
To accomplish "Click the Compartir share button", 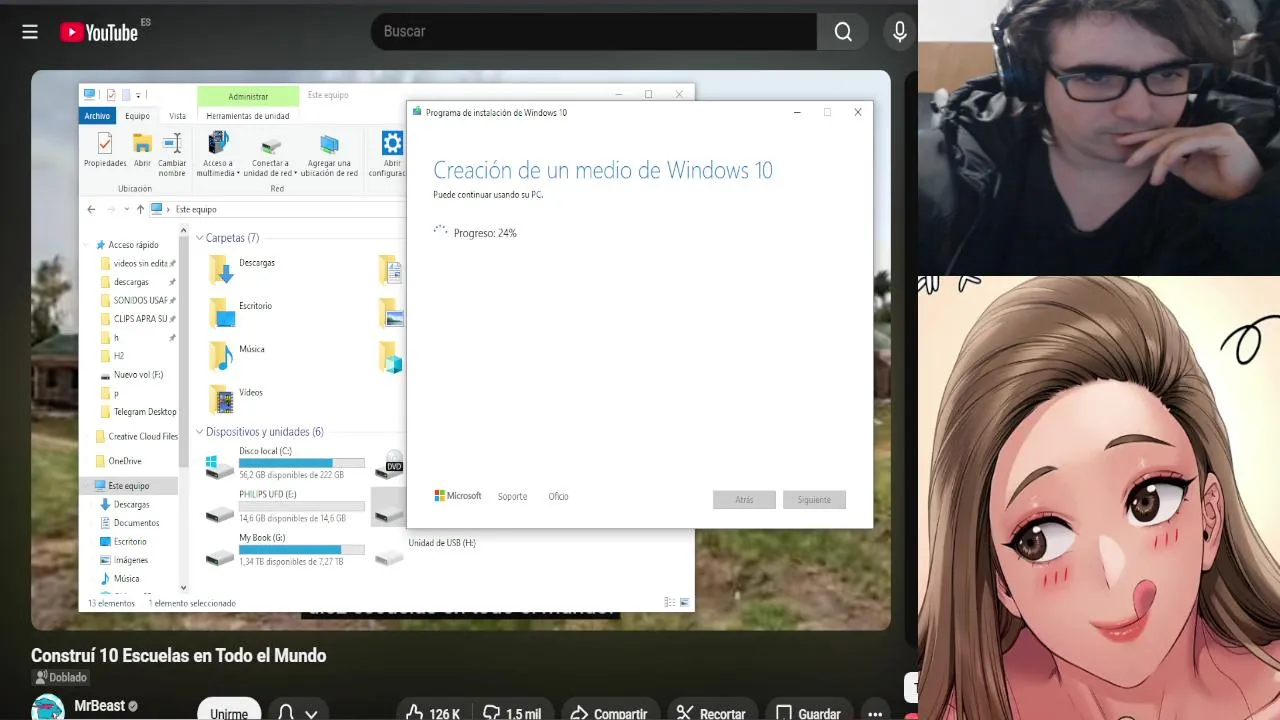I will click(x=608, y=712).
